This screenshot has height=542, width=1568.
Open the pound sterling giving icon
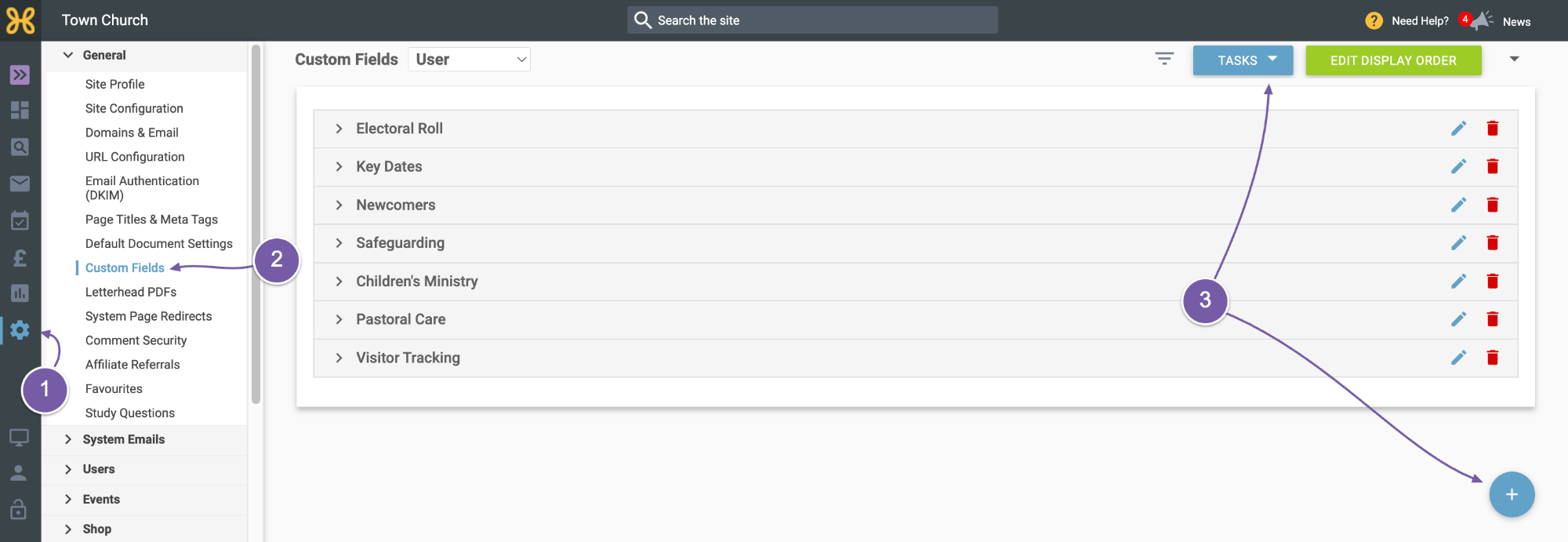coord(20,257)
